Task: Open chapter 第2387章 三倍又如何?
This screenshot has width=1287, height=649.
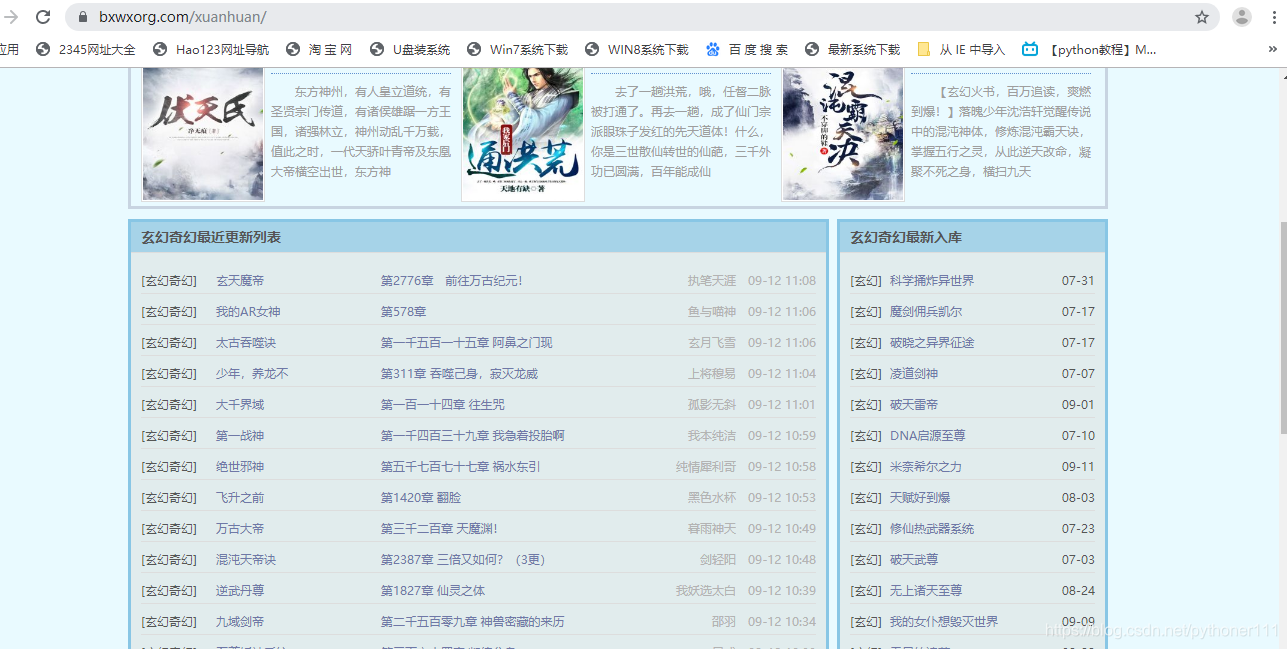Action: (463, 560)
